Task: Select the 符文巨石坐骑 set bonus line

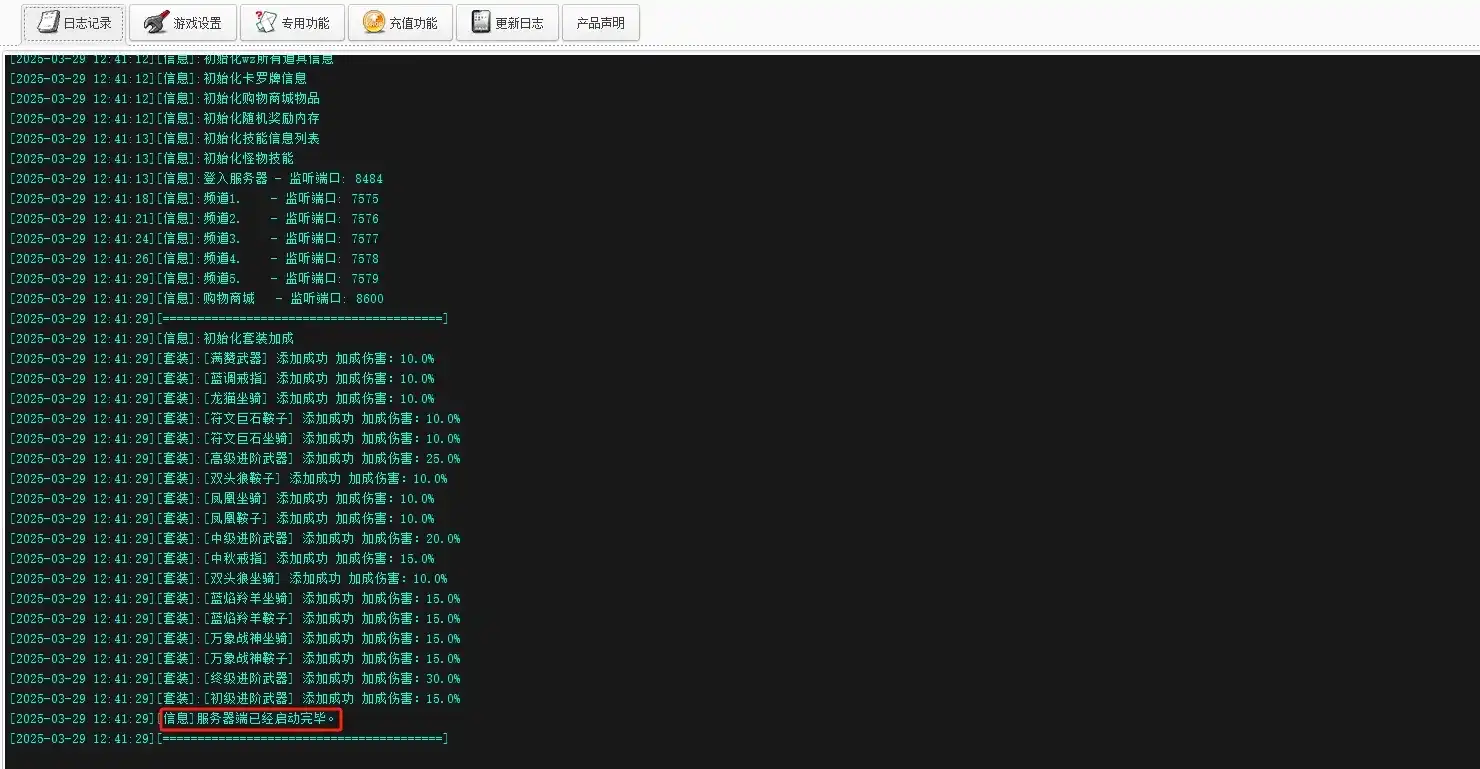Action: click(x=234, y=438)
